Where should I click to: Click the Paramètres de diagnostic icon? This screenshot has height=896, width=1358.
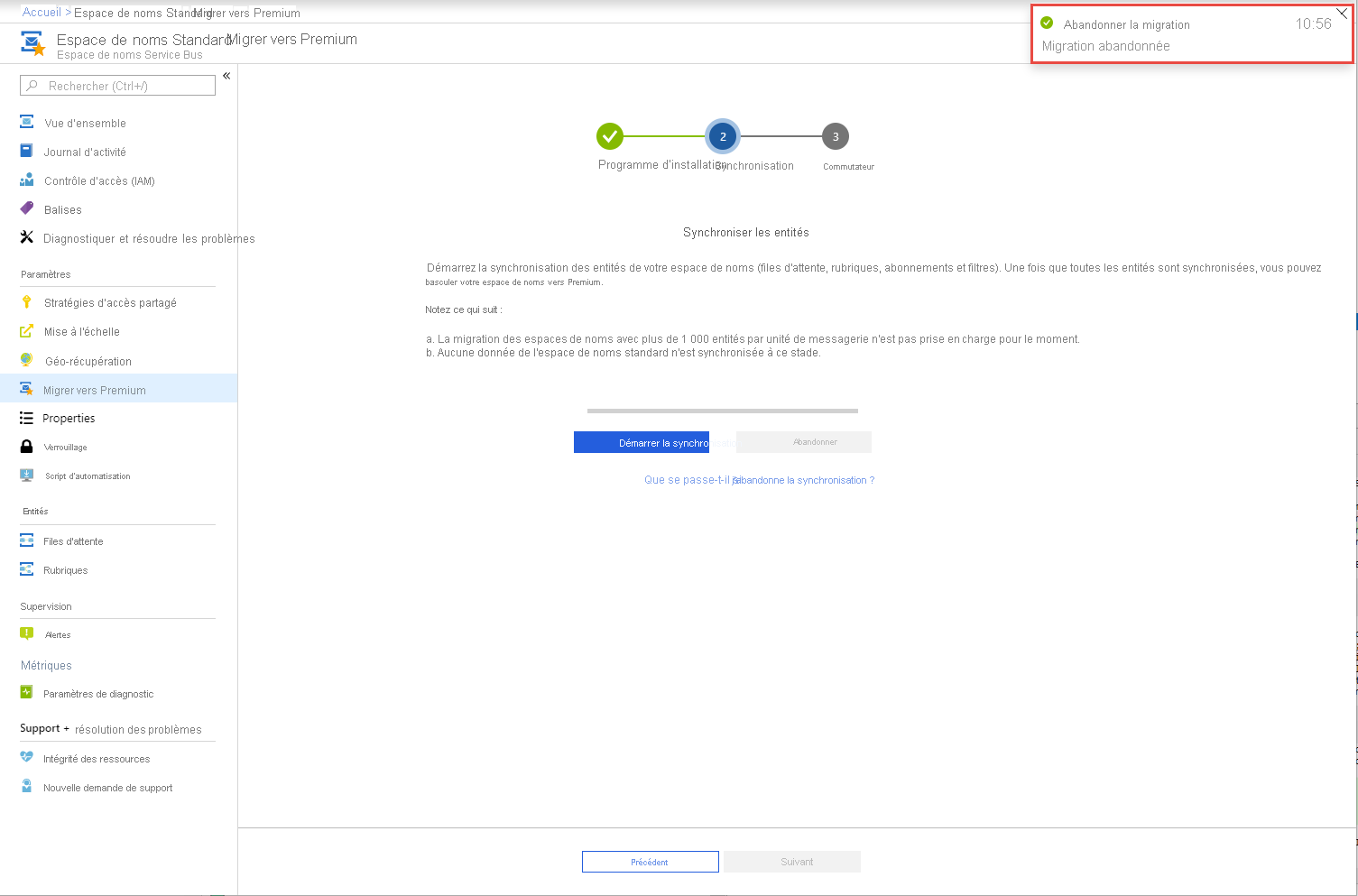coord(27,693)
